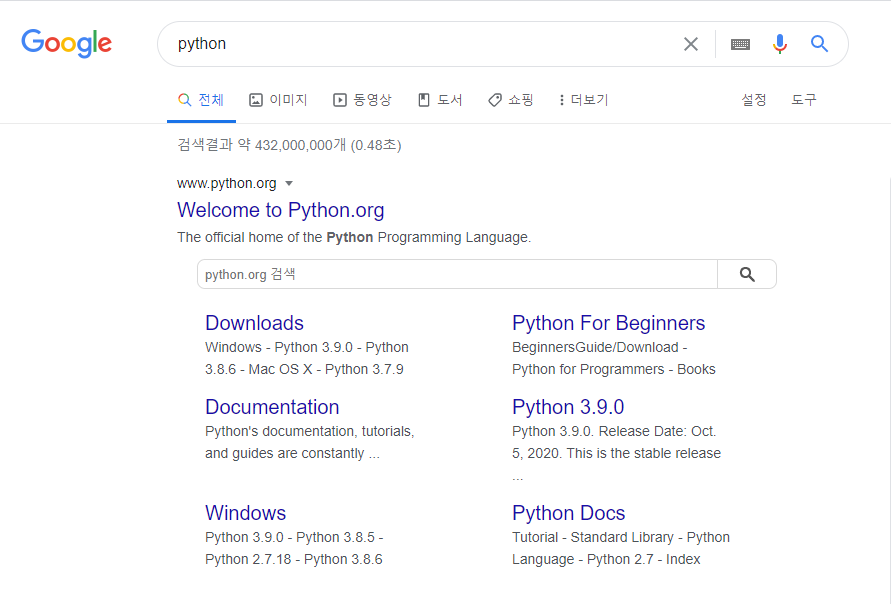This screenshot has height=604, width=891.
Task: Click 'Python 3.9.0. Release Date: Oct.' text
Action: (614, 431)
